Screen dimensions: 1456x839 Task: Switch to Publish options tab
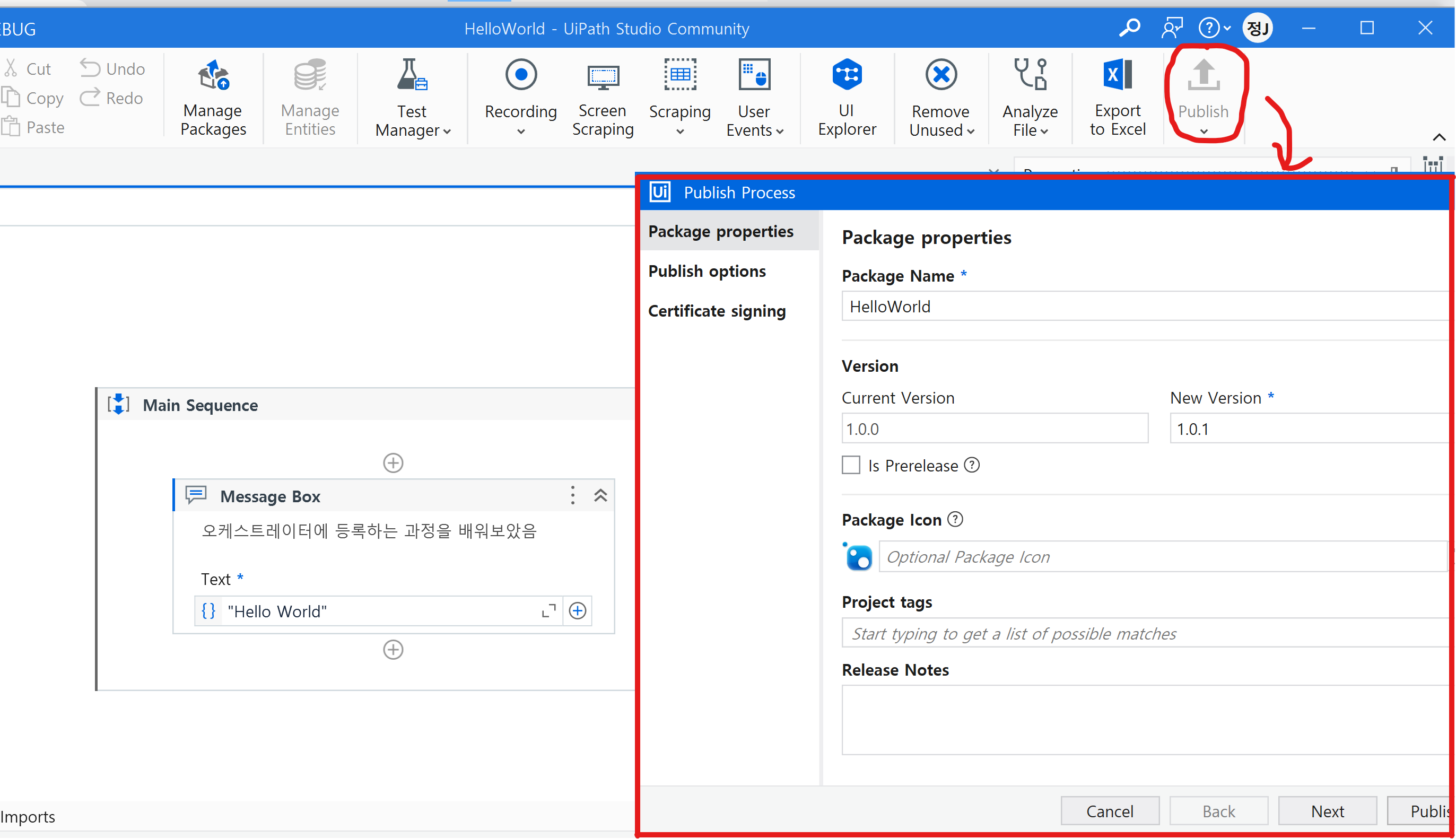point(707,271)
